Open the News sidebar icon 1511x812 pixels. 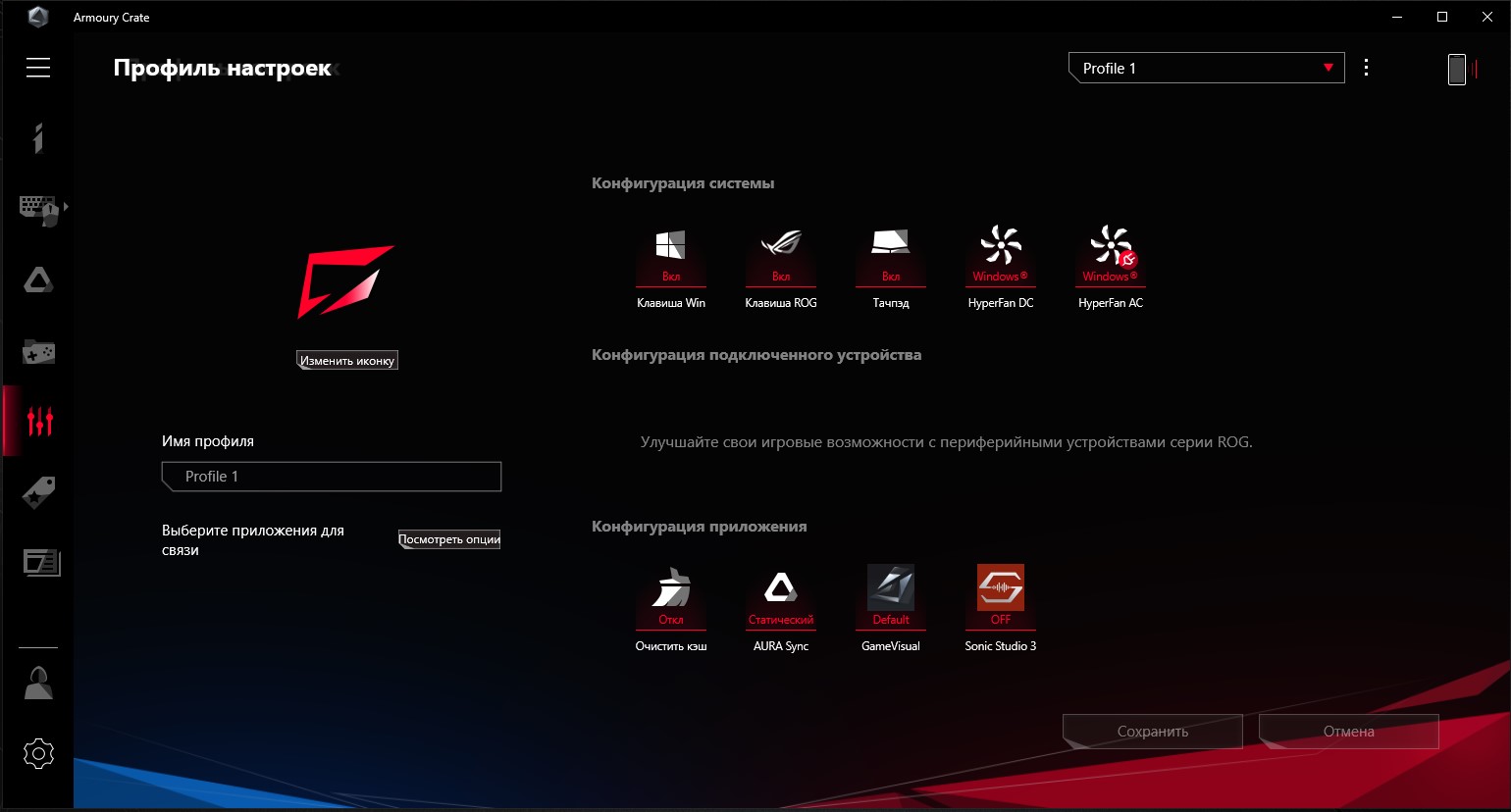(41, 563)
